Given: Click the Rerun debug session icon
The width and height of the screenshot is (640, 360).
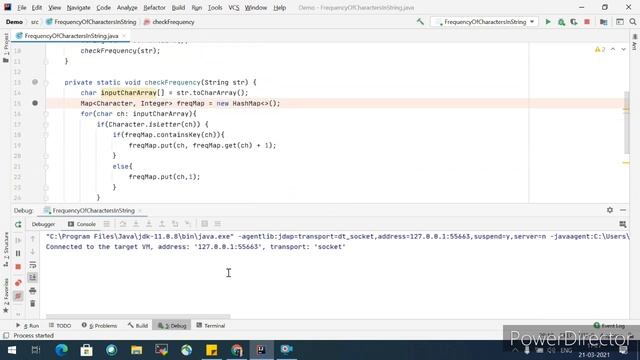Looking at the screenshot, I should 18,224.
